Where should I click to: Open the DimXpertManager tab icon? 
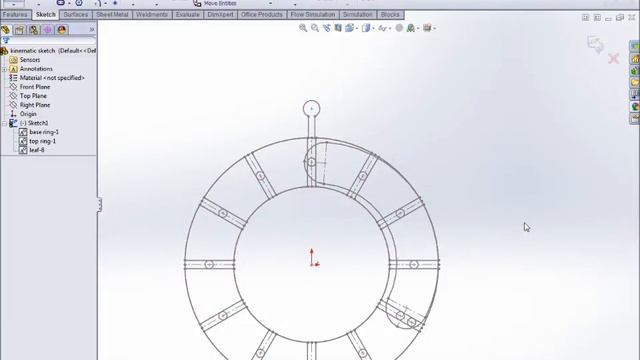[x=48, y=30]
